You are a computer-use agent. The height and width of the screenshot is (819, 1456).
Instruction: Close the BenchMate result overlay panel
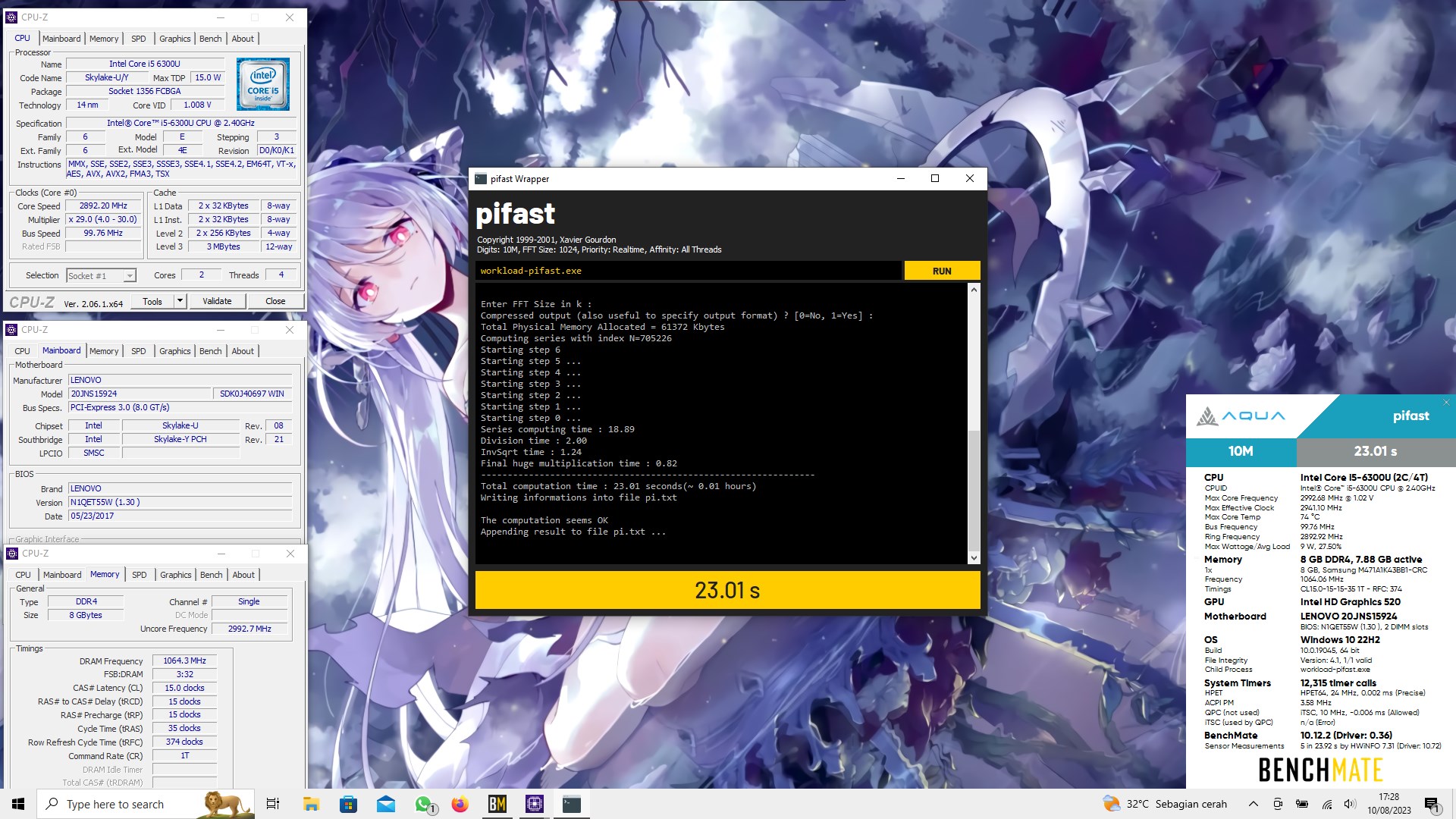[1445, 402]
